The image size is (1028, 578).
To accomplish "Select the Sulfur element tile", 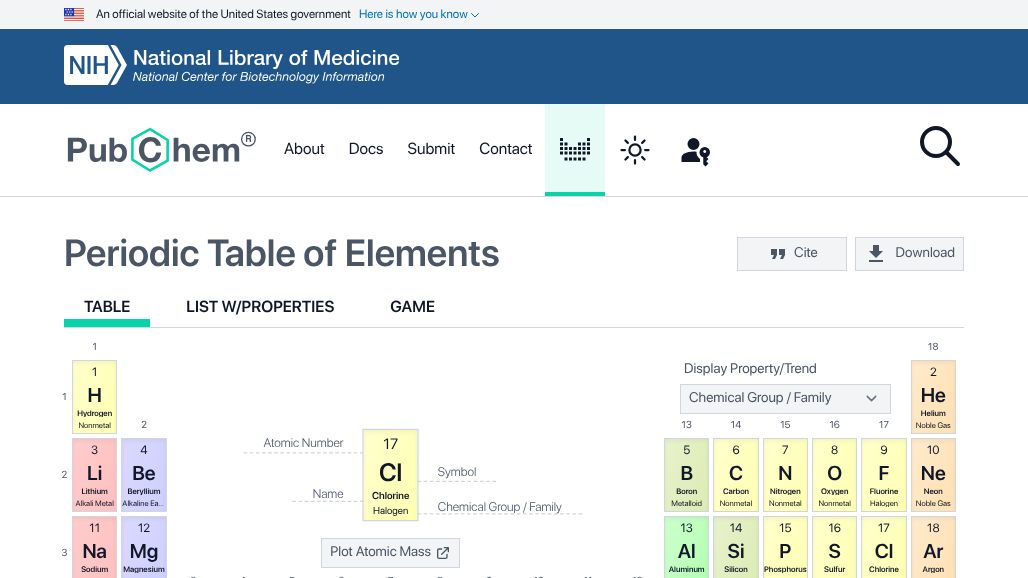I will coord(834,547).
